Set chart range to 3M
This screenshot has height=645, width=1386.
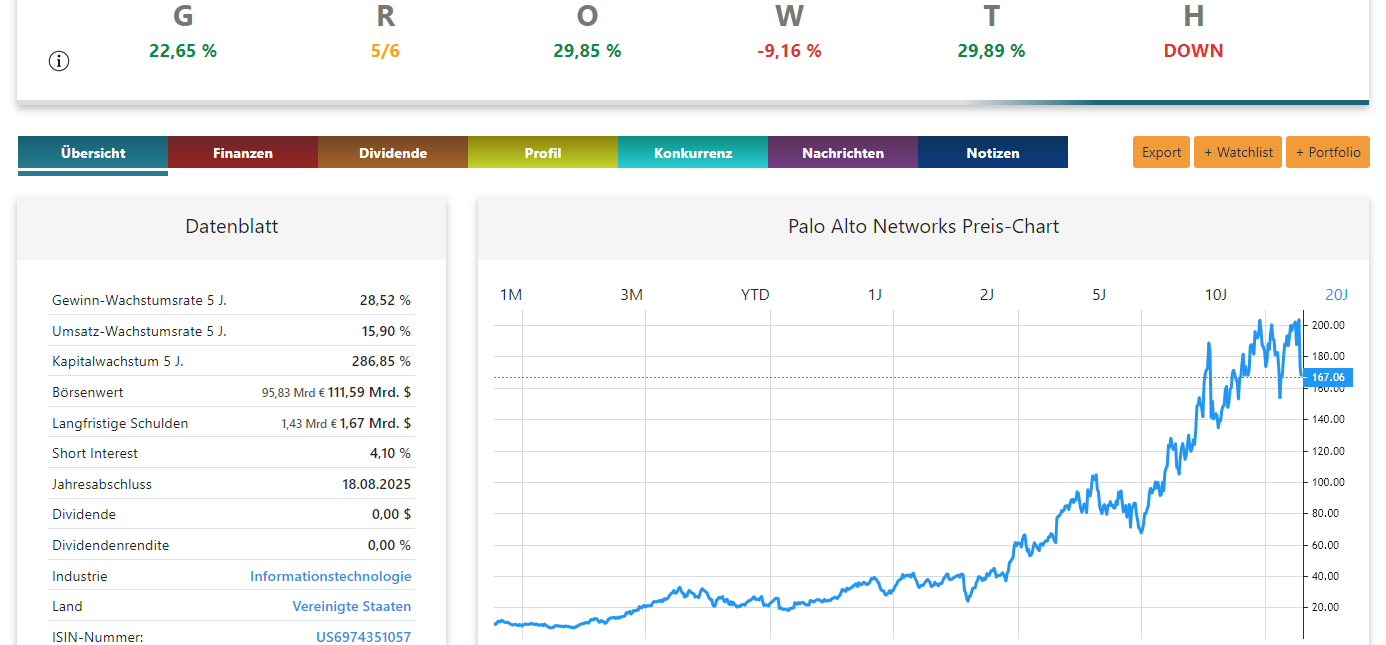tap(631, 294)
